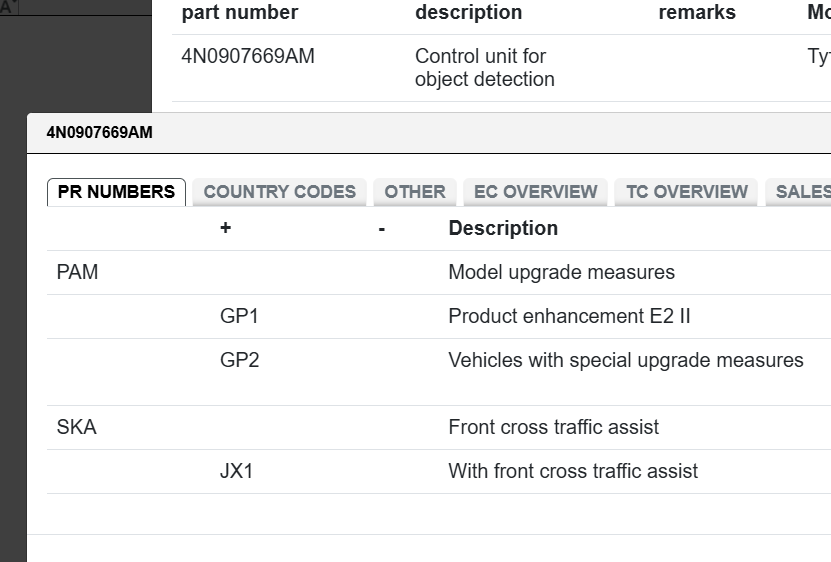Click the JX1 PR number
This screenshot has height=562, width=831.
click(237, 471)
